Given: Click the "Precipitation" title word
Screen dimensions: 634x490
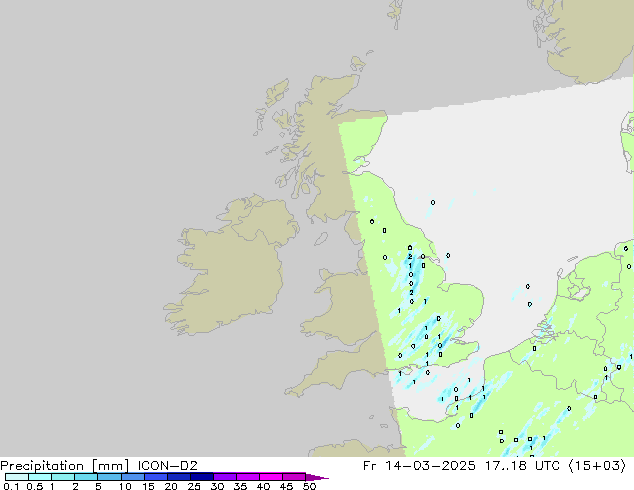Looking at the screenshot, I should [42, 466].
